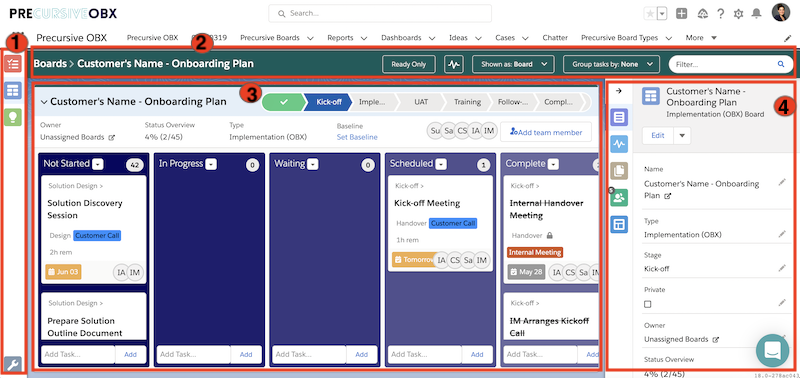Edit the Type field pencil icon

[782, 234]
